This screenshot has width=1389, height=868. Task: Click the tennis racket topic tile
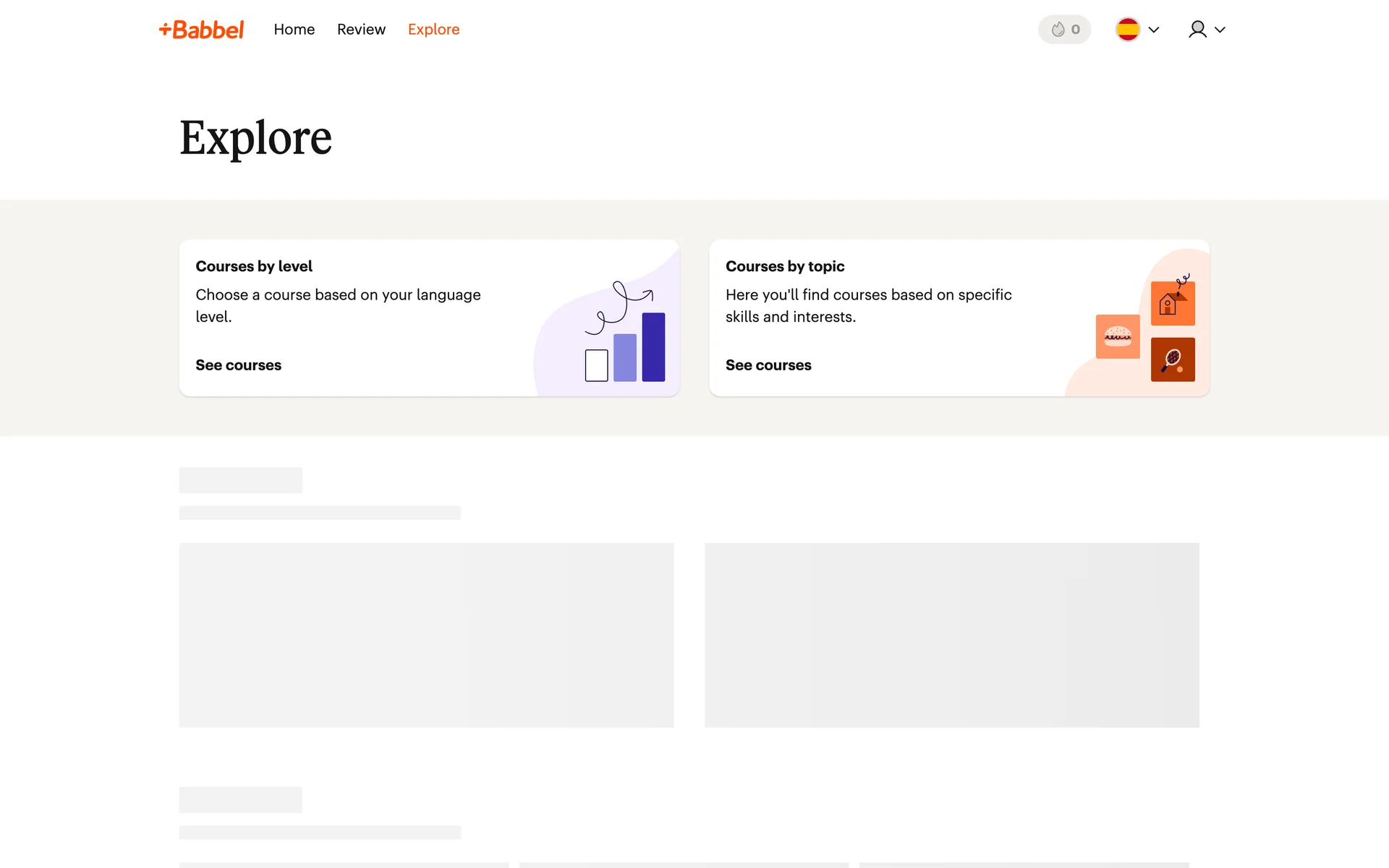tap(1172, 359)
